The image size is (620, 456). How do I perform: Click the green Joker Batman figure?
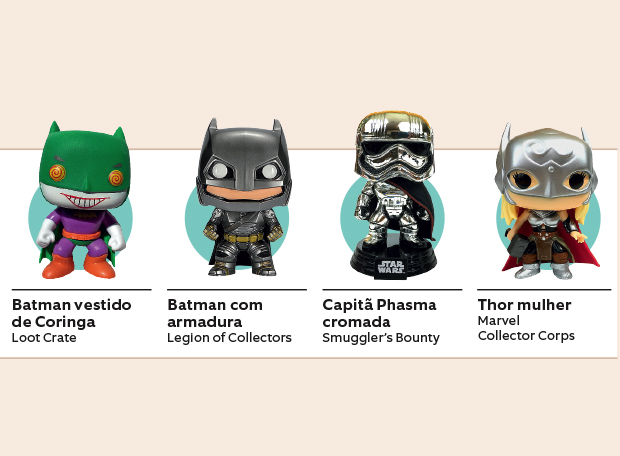point(84,200)
